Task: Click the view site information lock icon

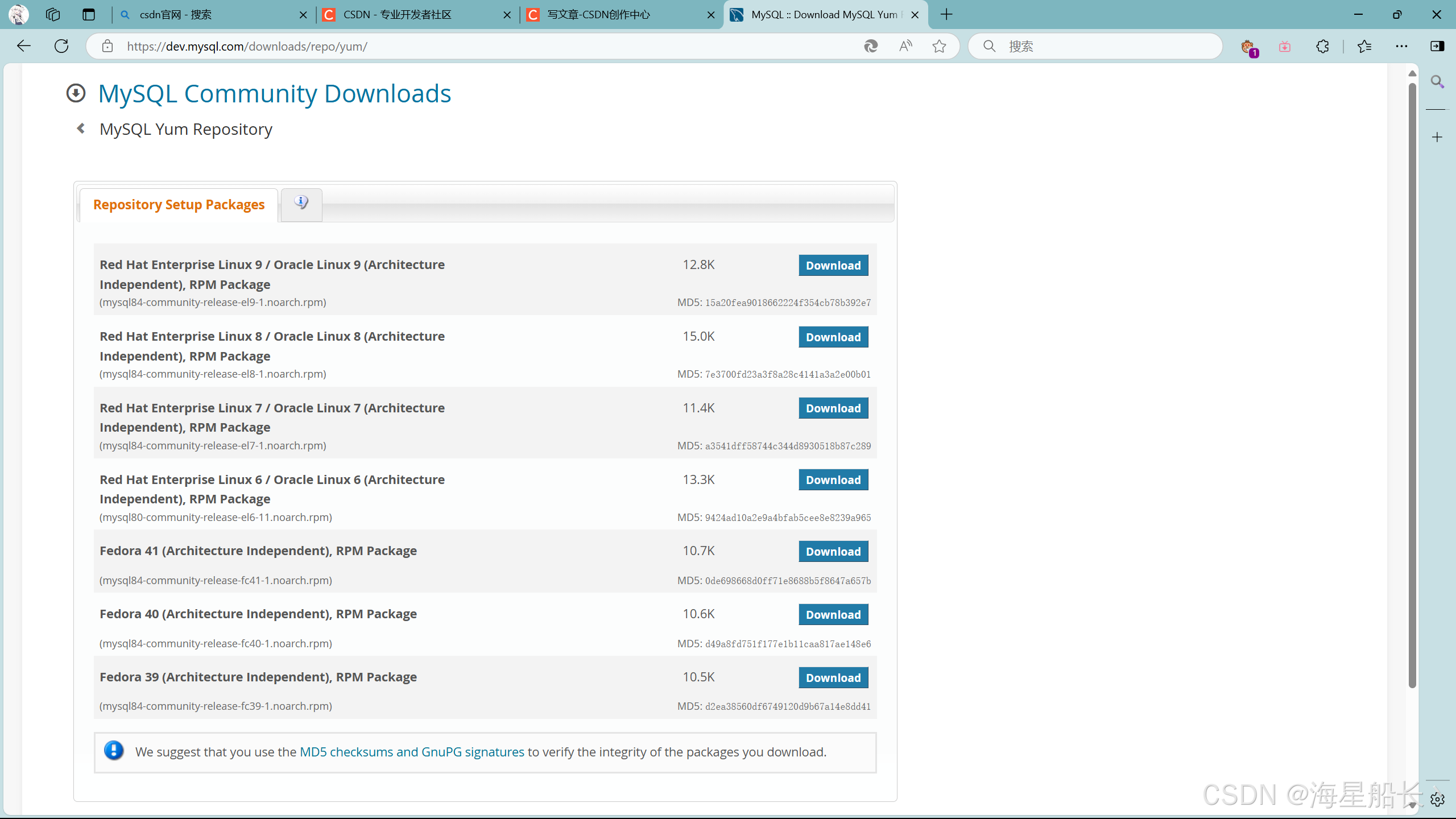Action: [x=107, y=46]
